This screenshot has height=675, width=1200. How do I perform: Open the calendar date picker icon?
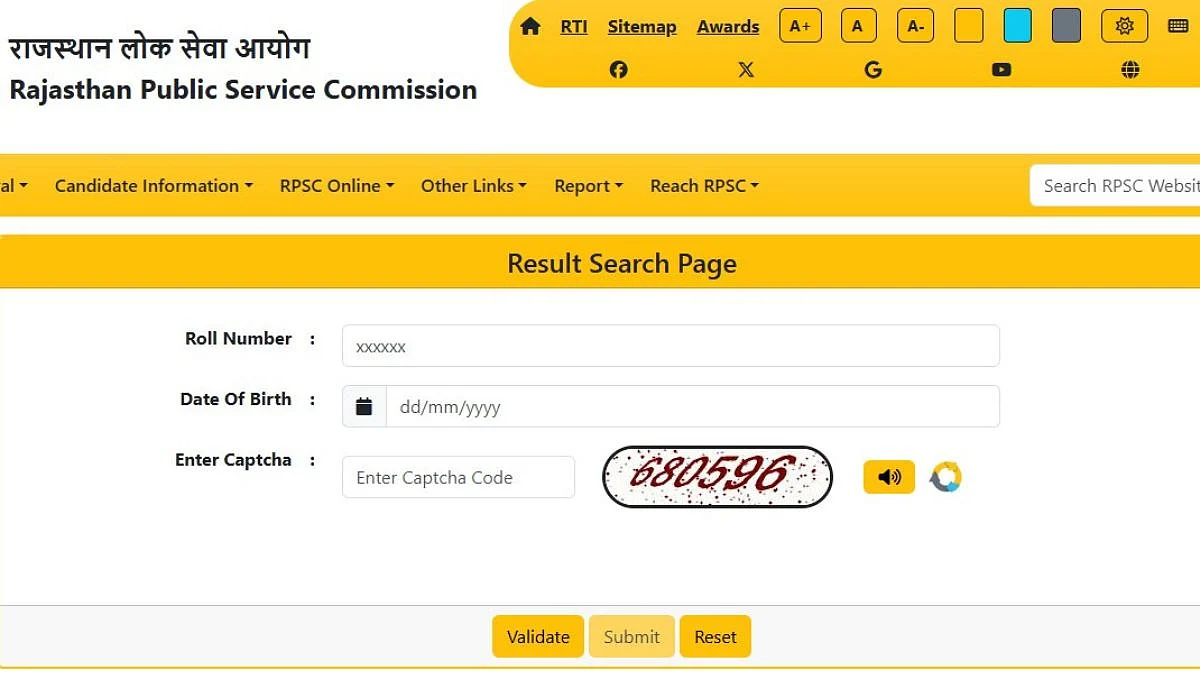(x=364, y=407)
